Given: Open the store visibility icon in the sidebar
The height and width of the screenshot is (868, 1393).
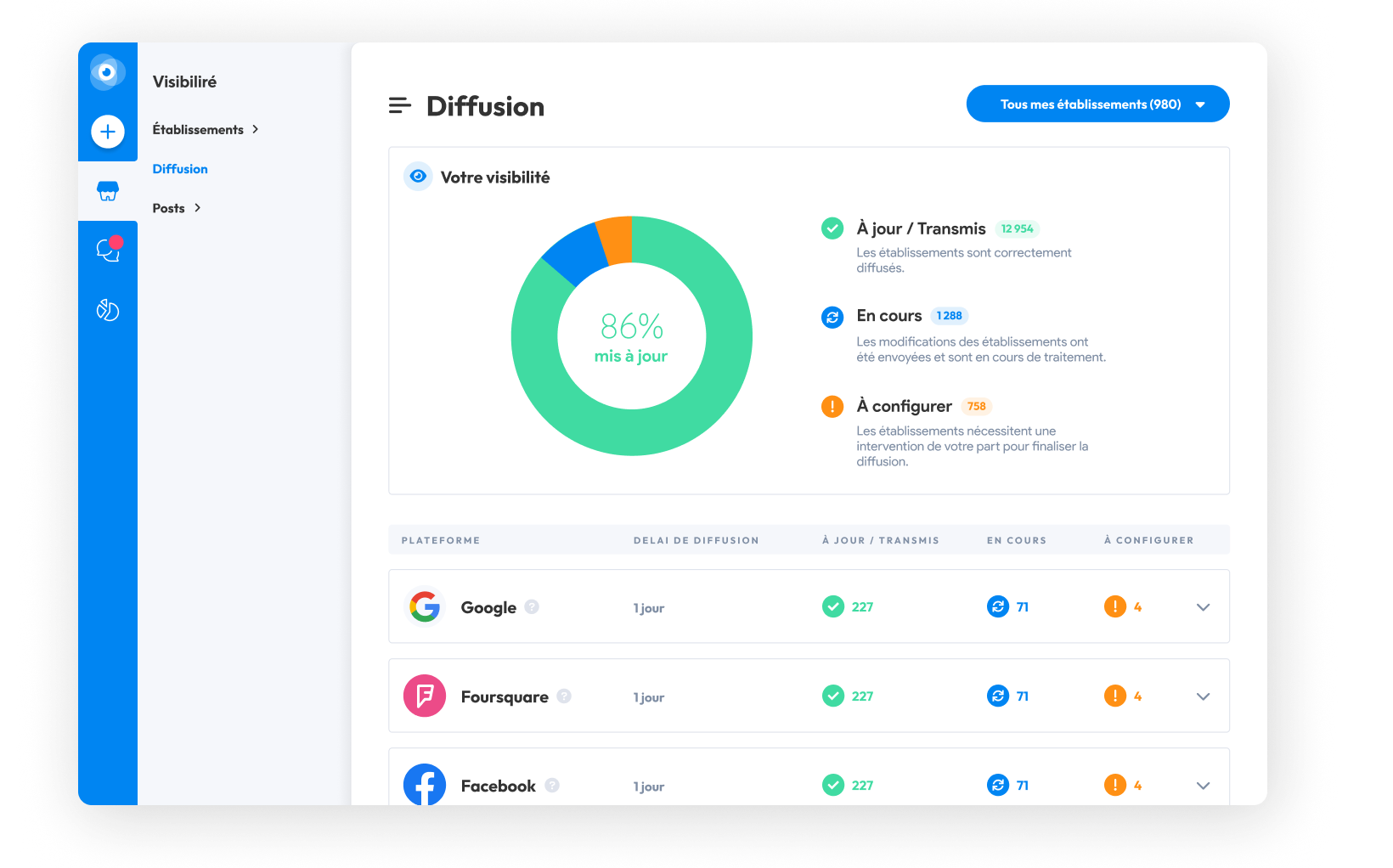Looking at the screenshot, I should (x=108, y=191).
